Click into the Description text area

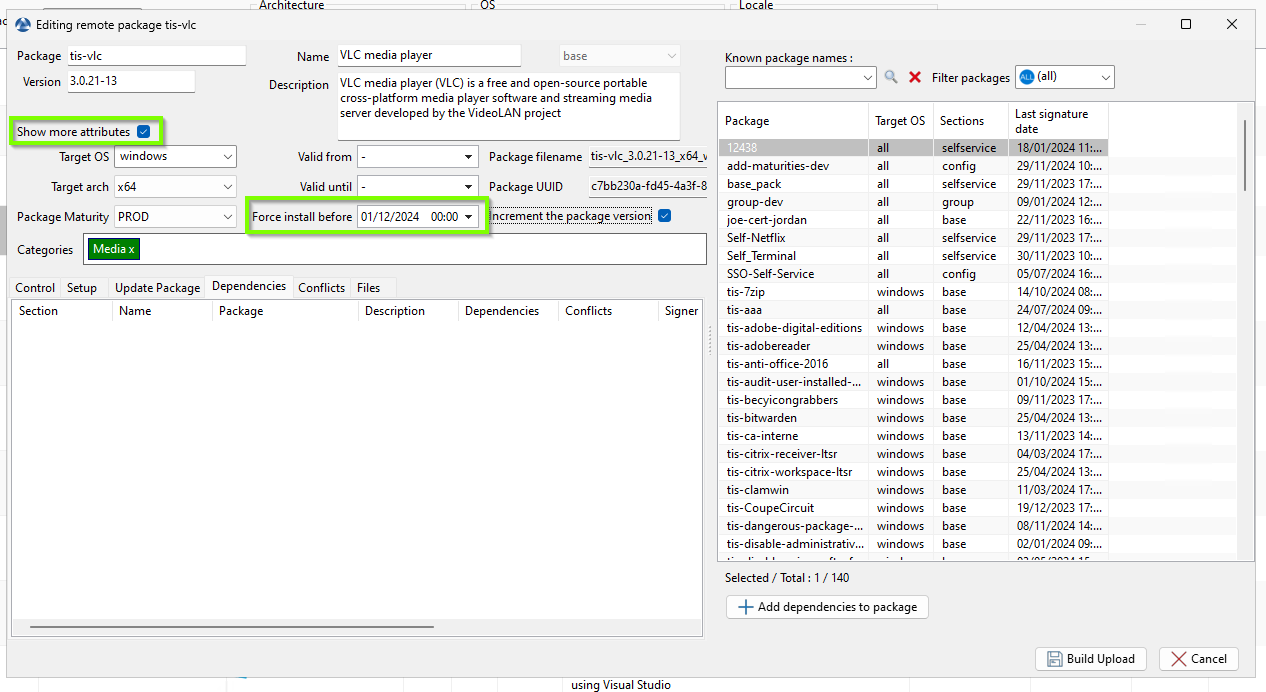(x=508, y=106)
